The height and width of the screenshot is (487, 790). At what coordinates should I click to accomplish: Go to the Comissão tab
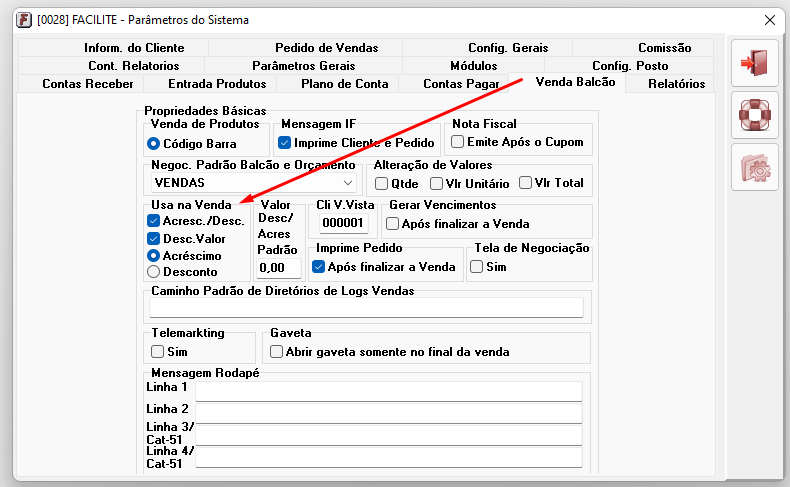click(643, 48)
